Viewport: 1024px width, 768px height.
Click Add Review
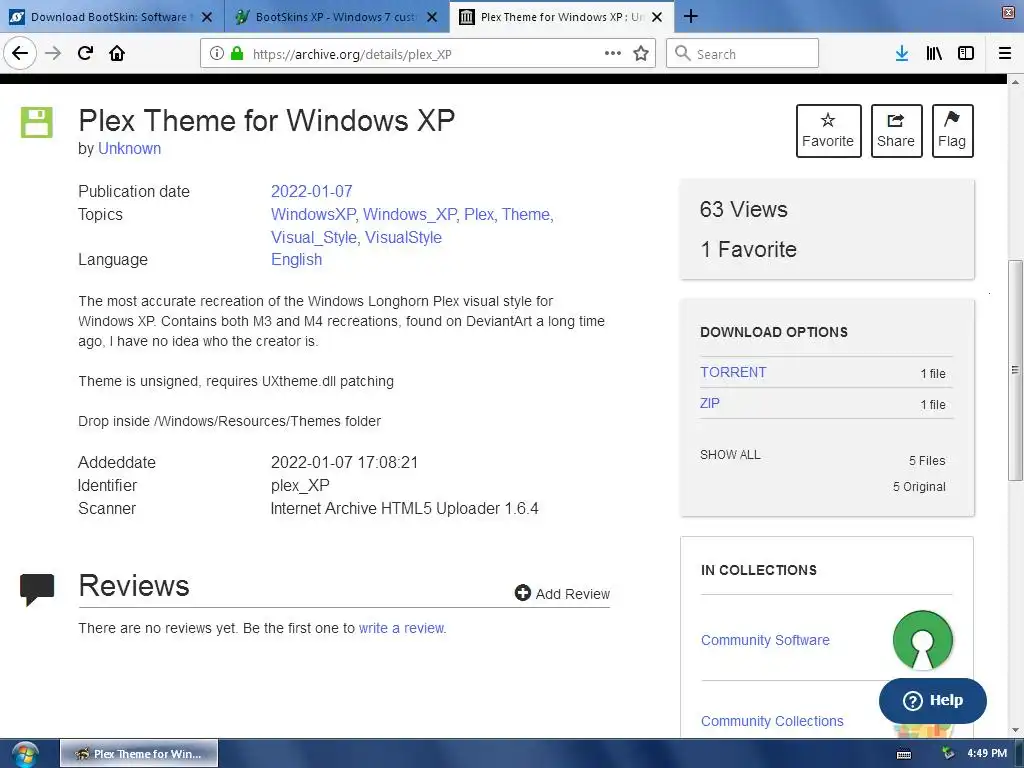(562, 593)
